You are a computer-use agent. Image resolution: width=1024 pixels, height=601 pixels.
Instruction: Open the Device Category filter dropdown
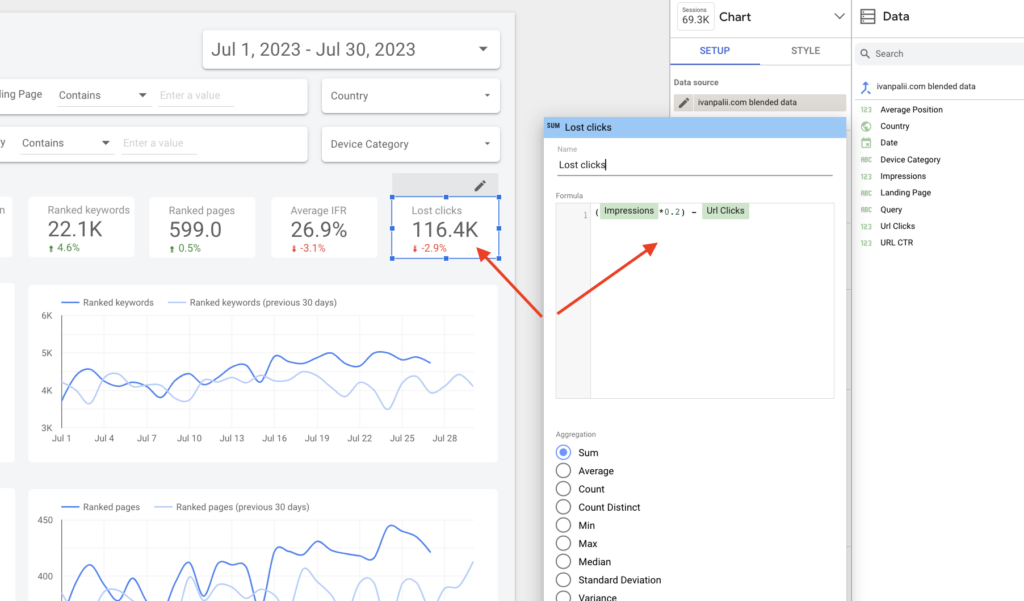tap(410, 143)
